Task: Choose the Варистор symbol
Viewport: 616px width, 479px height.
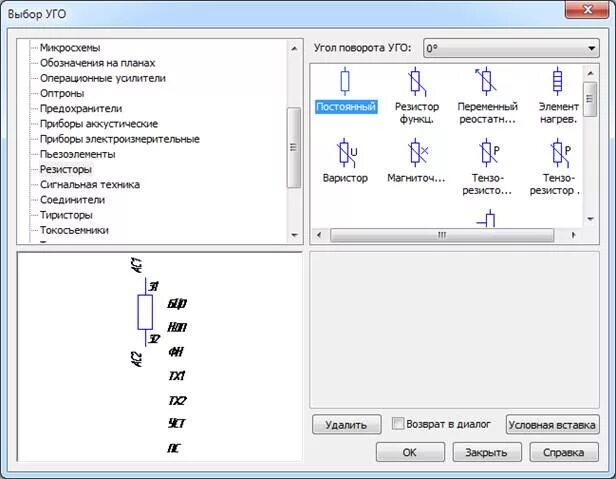Action: tap(345, 161)
